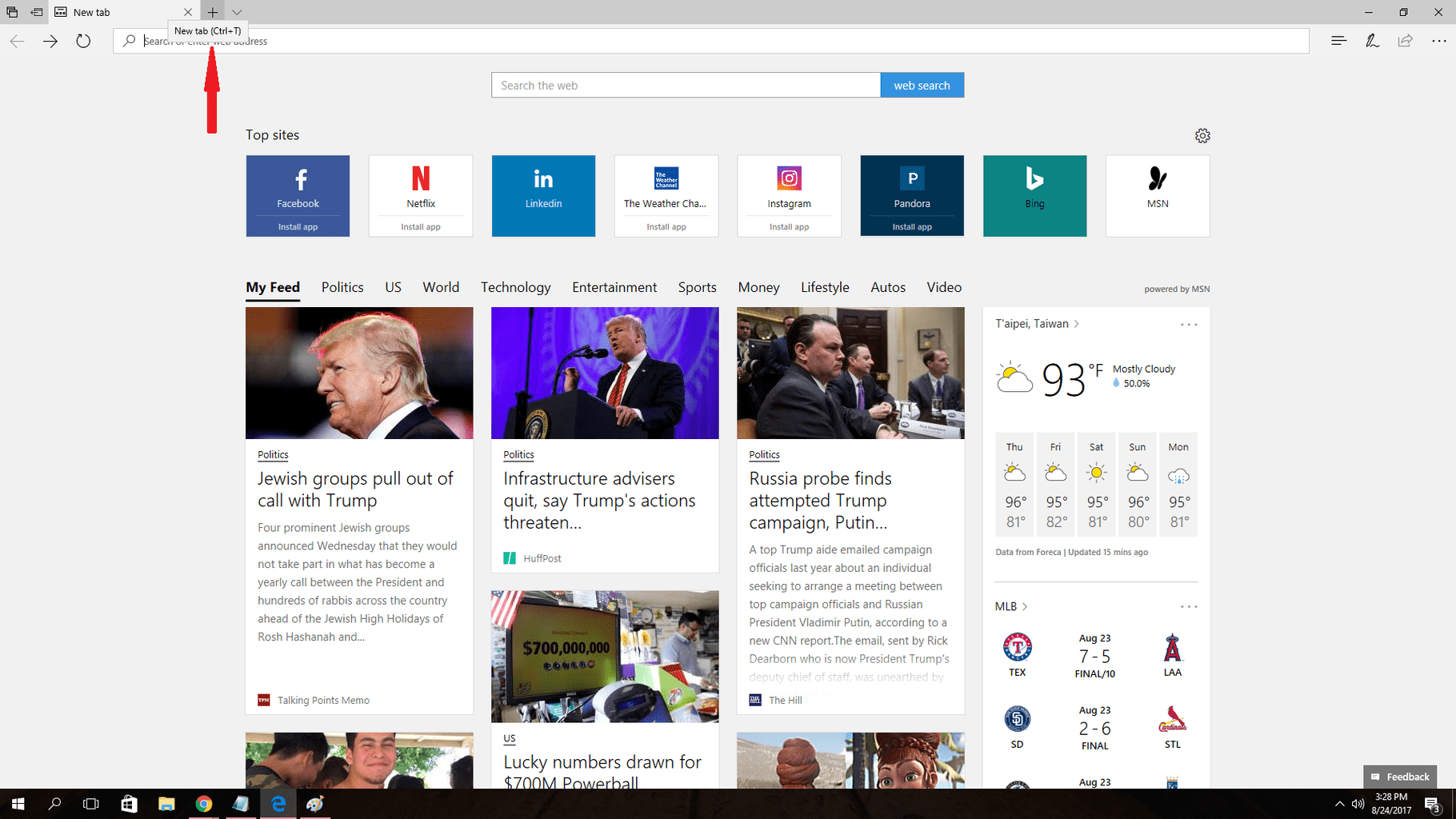Refresh the current page
Screen dimensions: 1456x819
pos(83,41)
